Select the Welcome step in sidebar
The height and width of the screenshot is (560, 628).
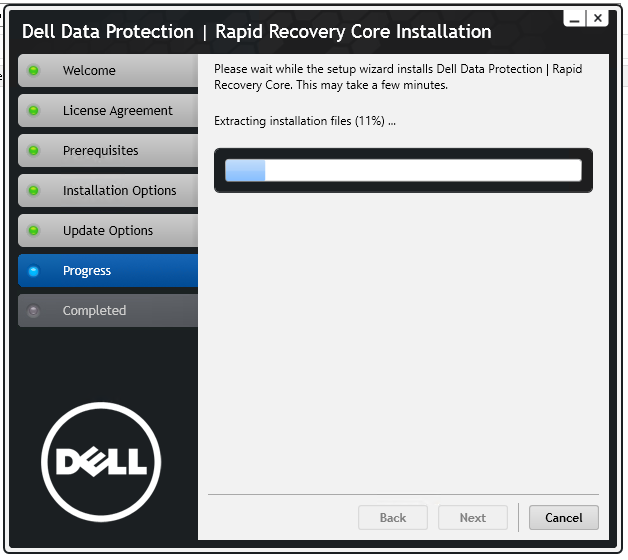(108, 71)
